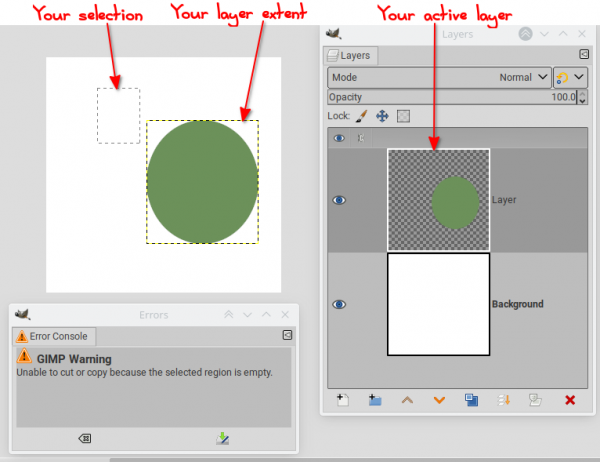Minimize the Errors window with down chevron
Image resolution: width=600 pixels, height=462 pixels.
(247, 315)
